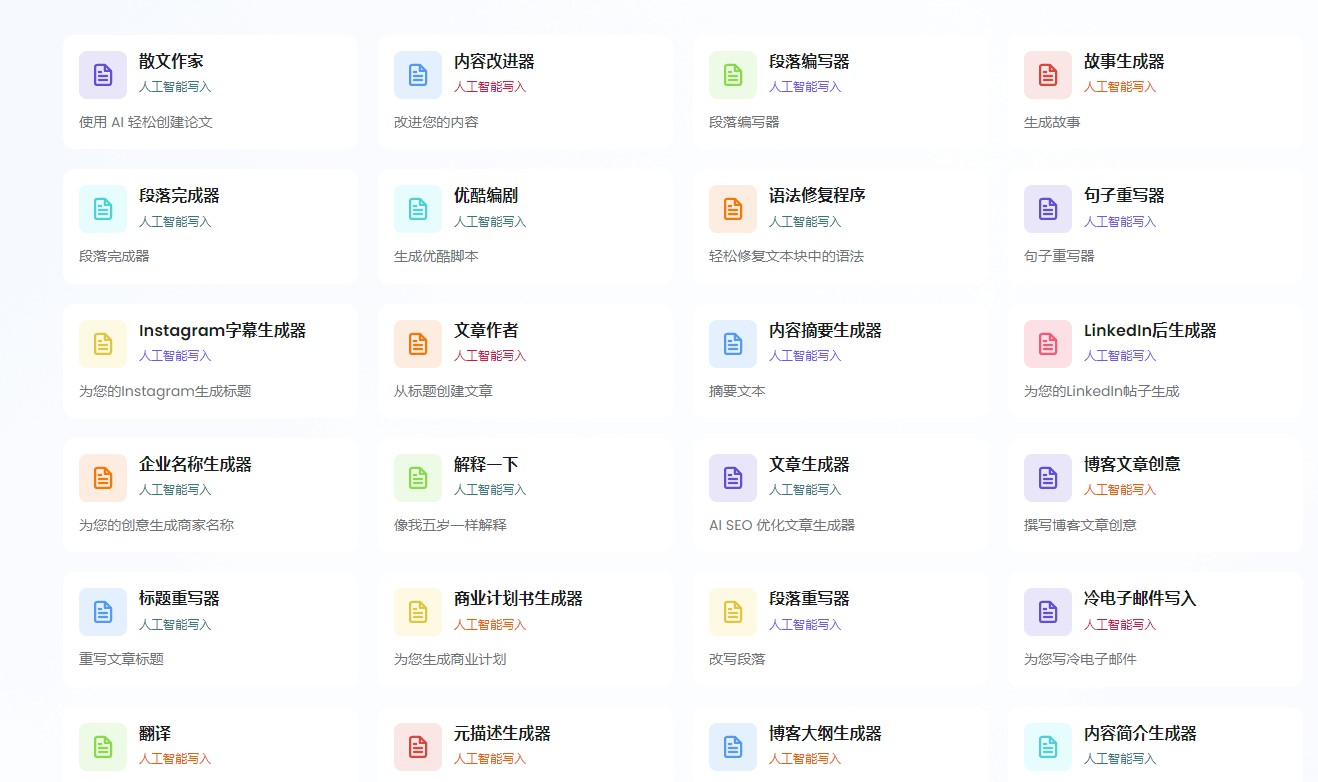
Task: Click the description 为您的创意生成商家名称
Action: [x=156, y=525]
